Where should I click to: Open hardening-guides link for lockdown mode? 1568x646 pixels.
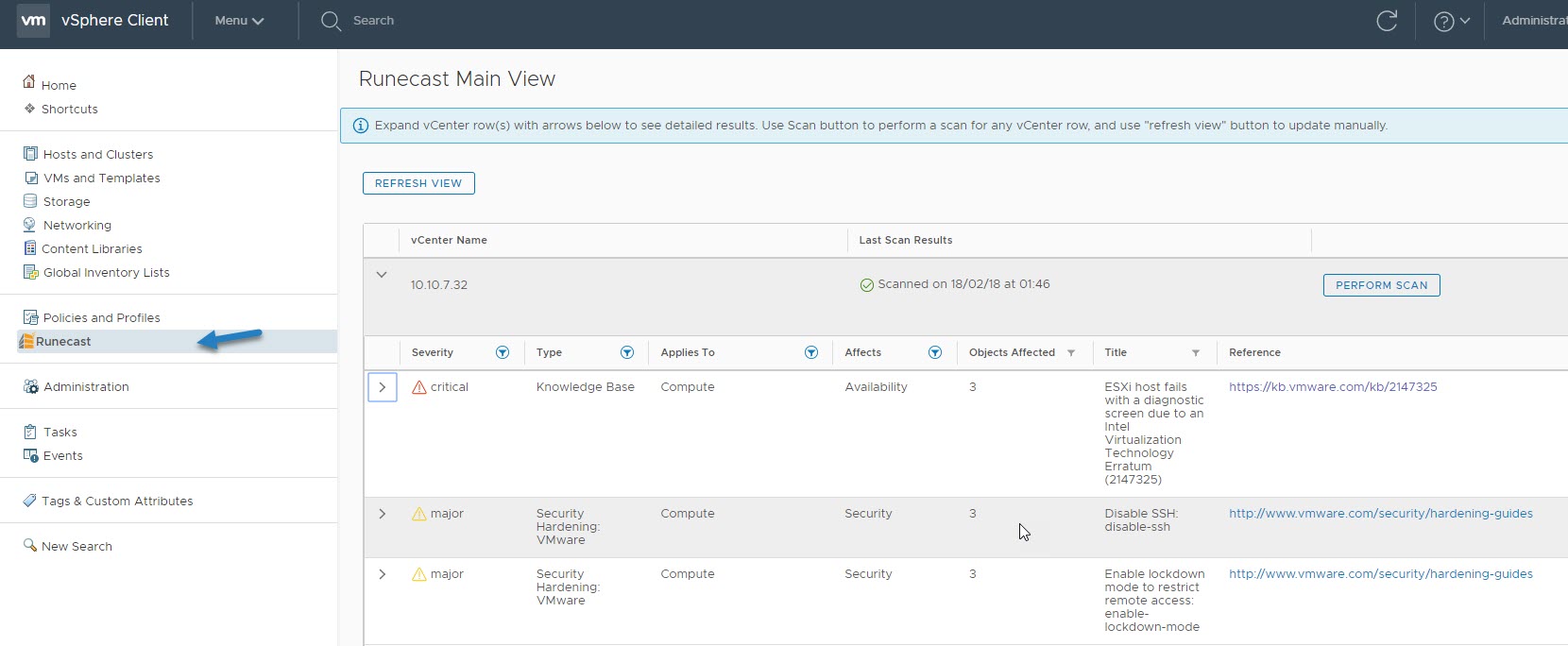click(x=1381, y=574)
